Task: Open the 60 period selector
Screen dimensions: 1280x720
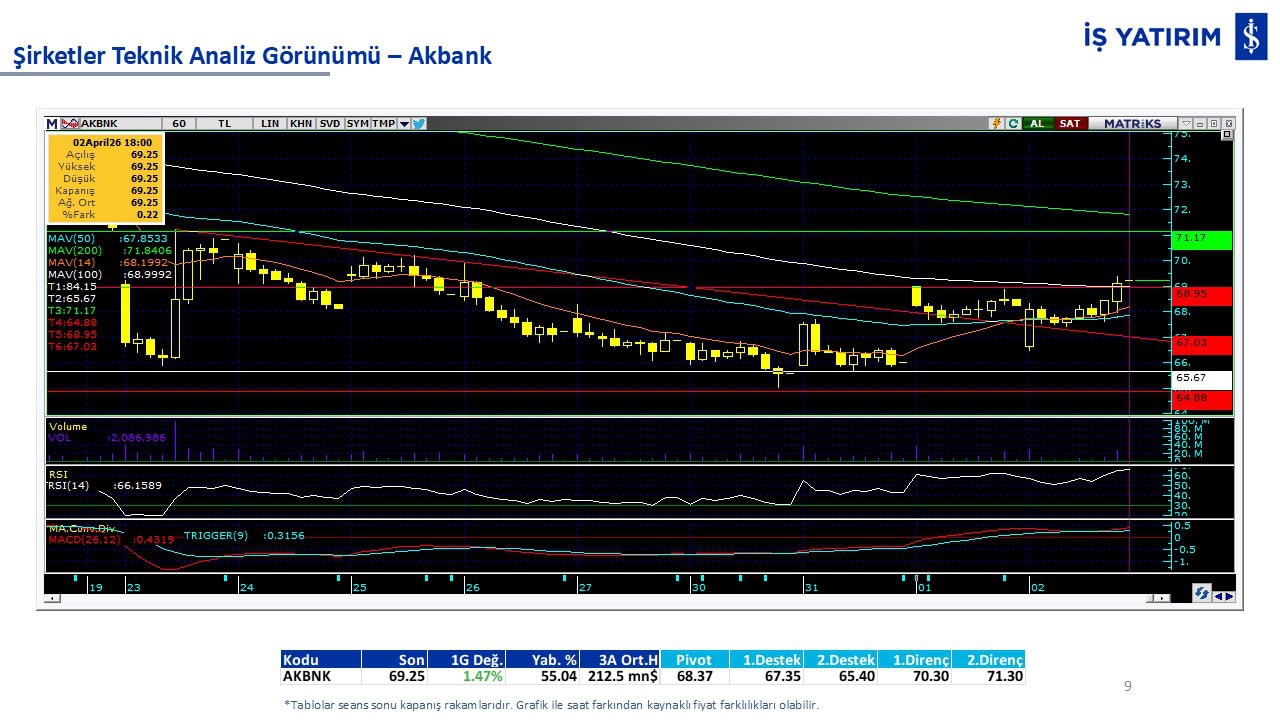Action: [180, 124]
